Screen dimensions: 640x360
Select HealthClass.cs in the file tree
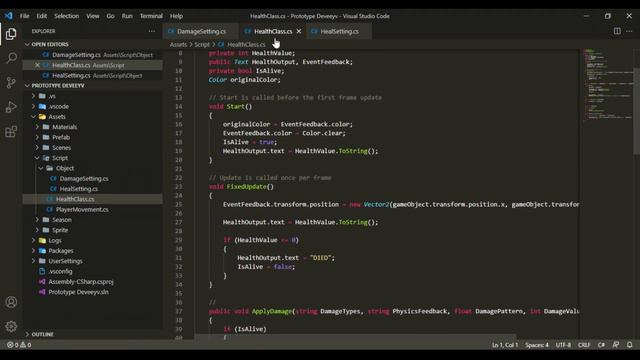click(x=75, y=199)
